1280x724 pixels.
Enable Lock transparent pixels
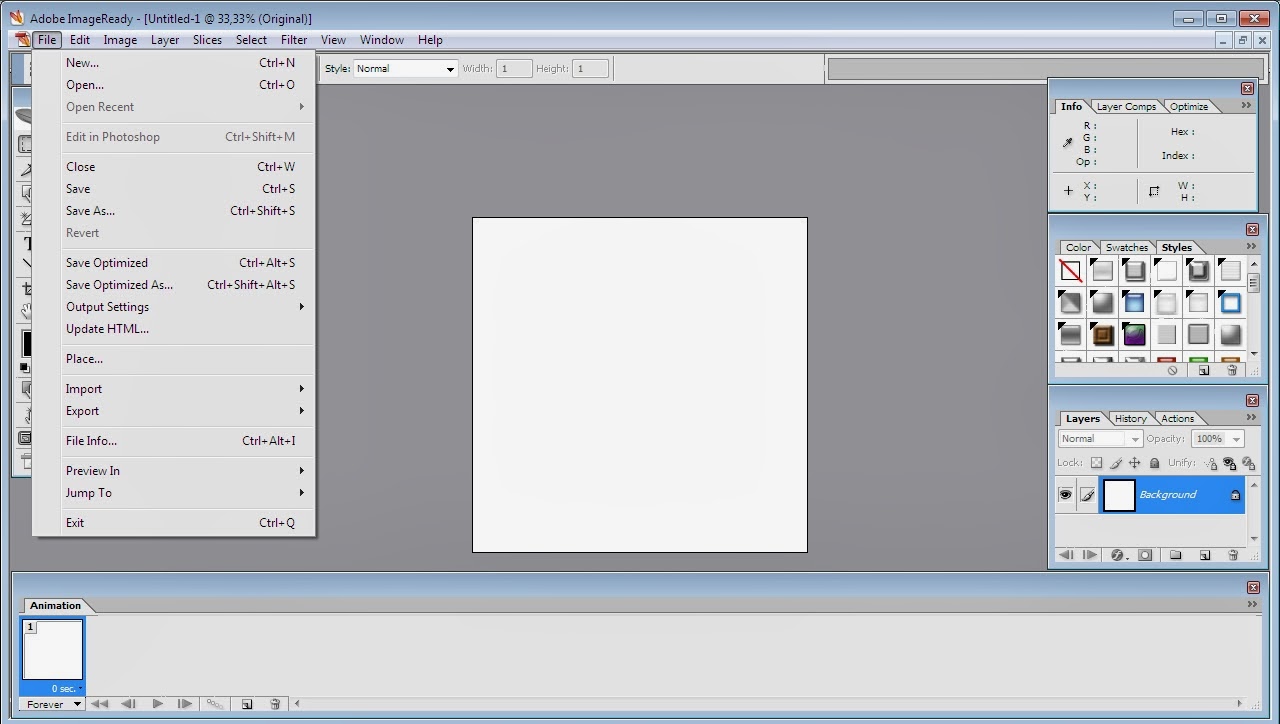point(1096,463)
